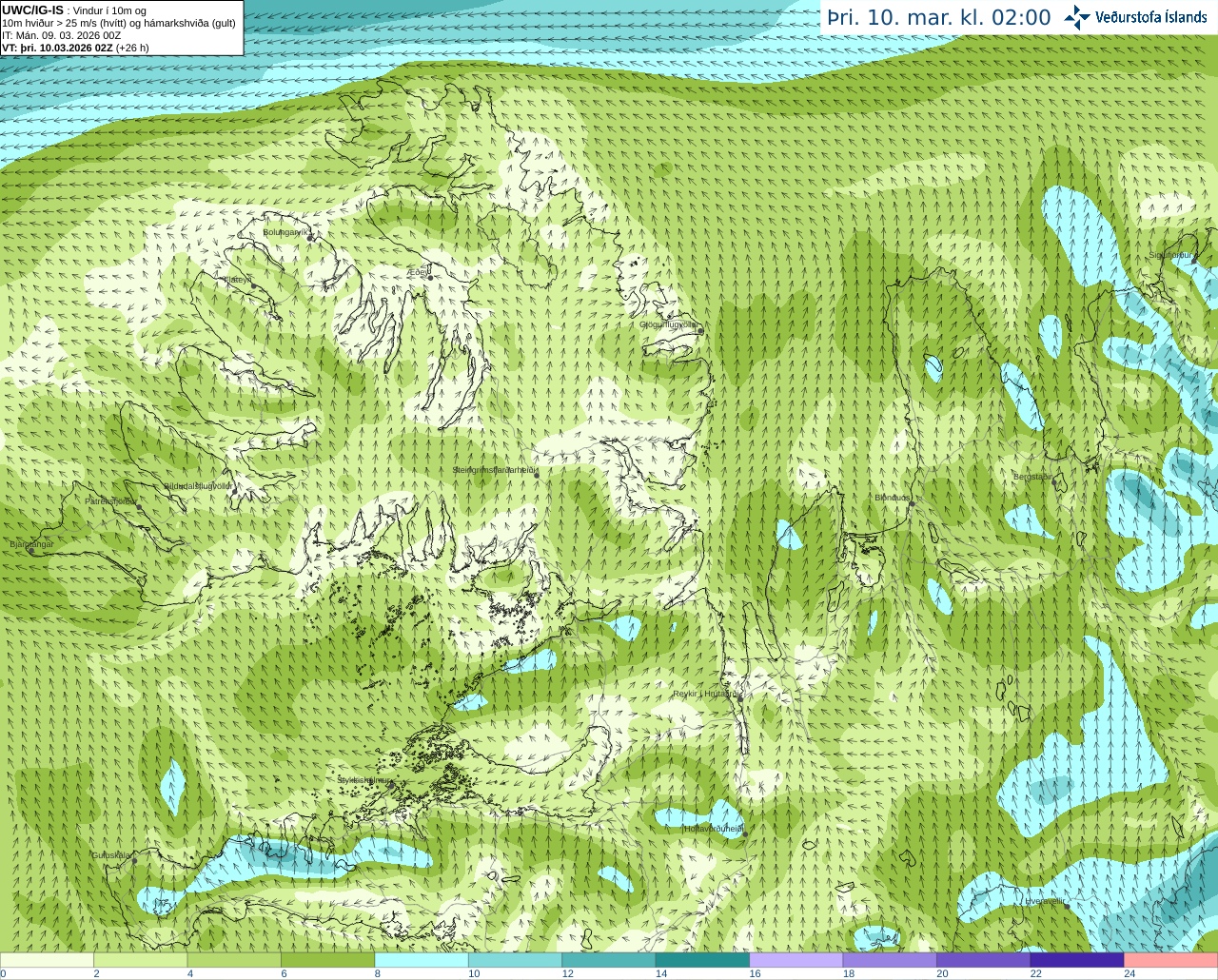Click the Patreksfjörður station label
1218x980 pixels.
[x=110, y=500]
